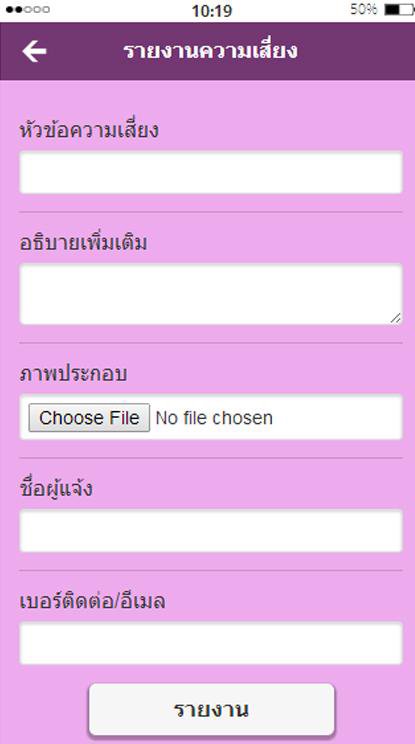Focus the หัวข้อความเสี่ยง text field
Viewport: 415px width, 744px height.
[x=211, y=172]
